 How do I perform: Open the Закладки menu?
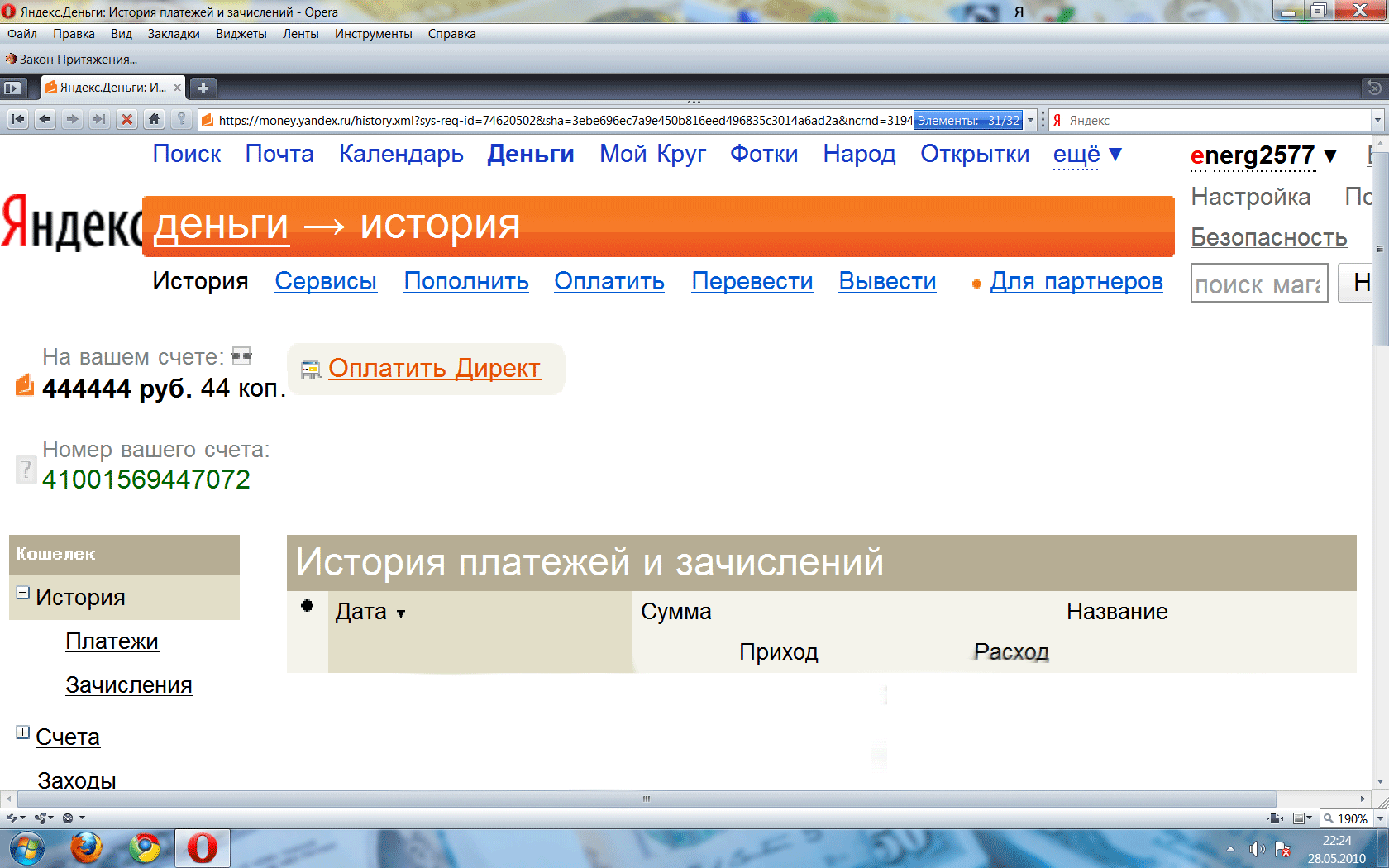pos(174,34)
